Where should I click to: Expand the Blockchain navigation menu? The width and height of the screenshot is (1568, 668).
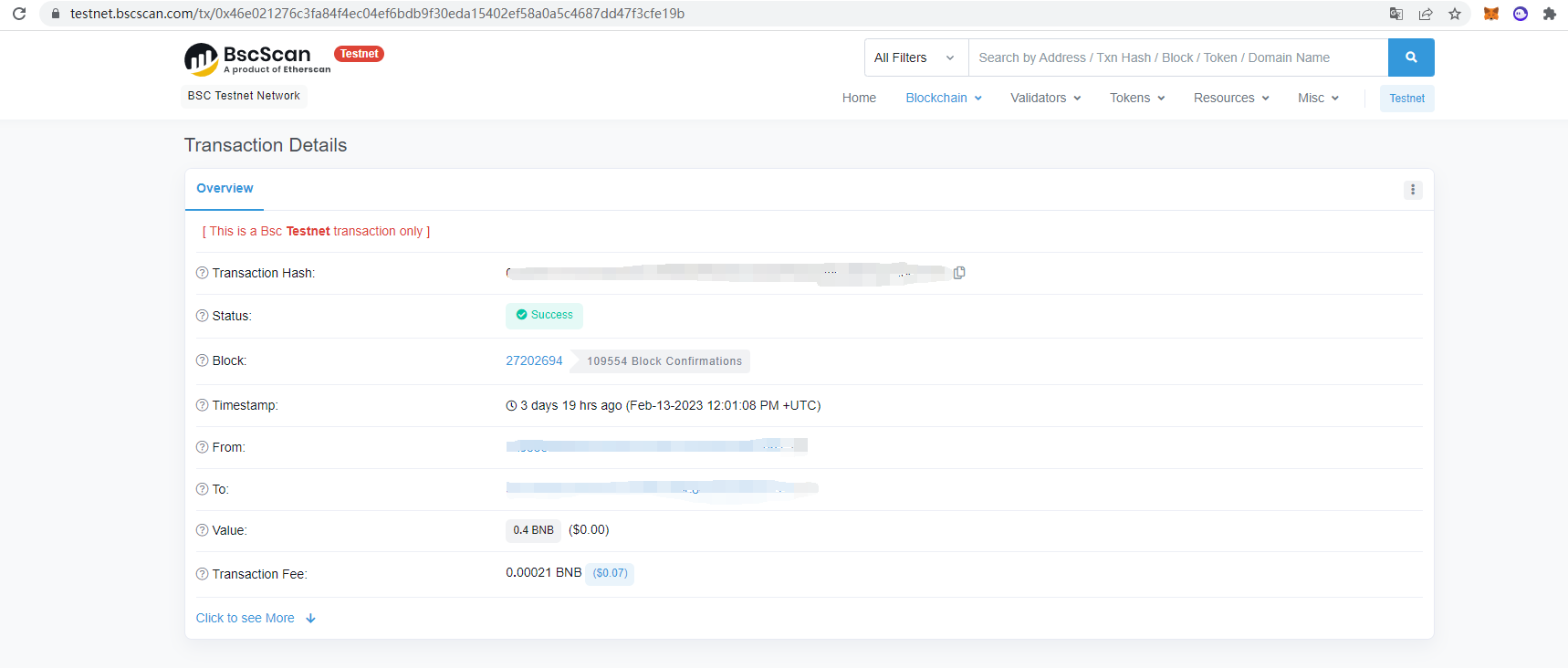coord(943,98)
